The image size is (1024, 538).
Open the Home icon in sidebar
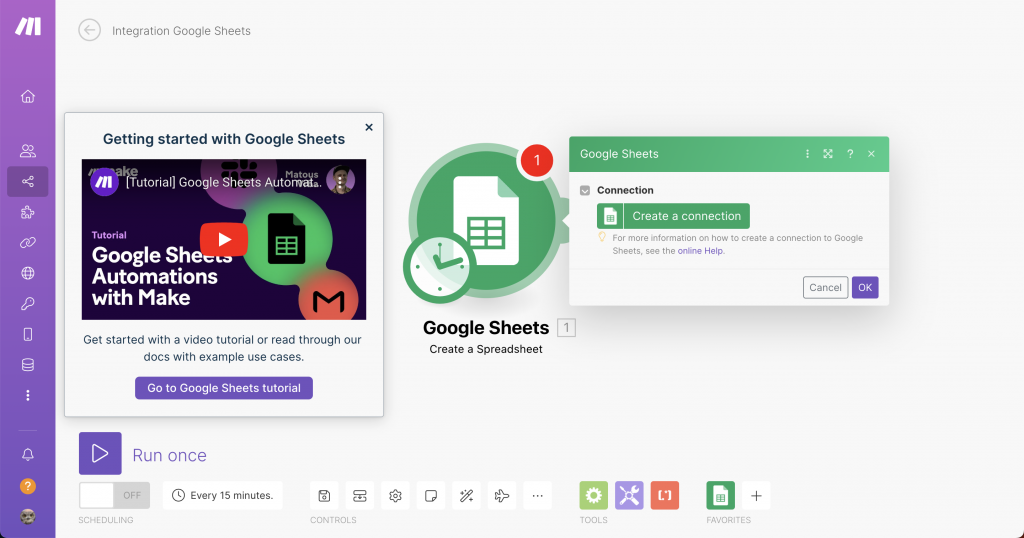point(27,97)
